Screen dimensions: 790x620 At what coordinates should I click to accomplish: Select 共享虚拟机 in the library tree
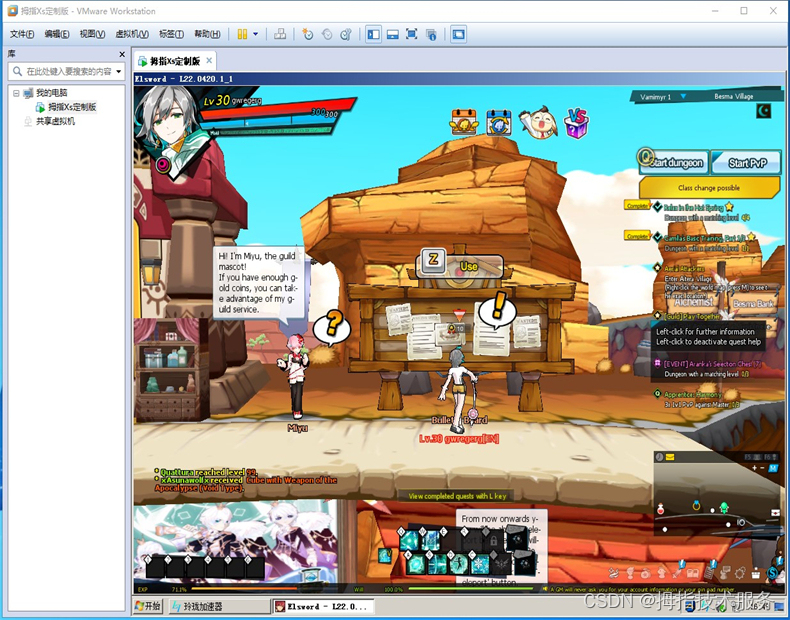pyautogui.click(x=49, y=121)
